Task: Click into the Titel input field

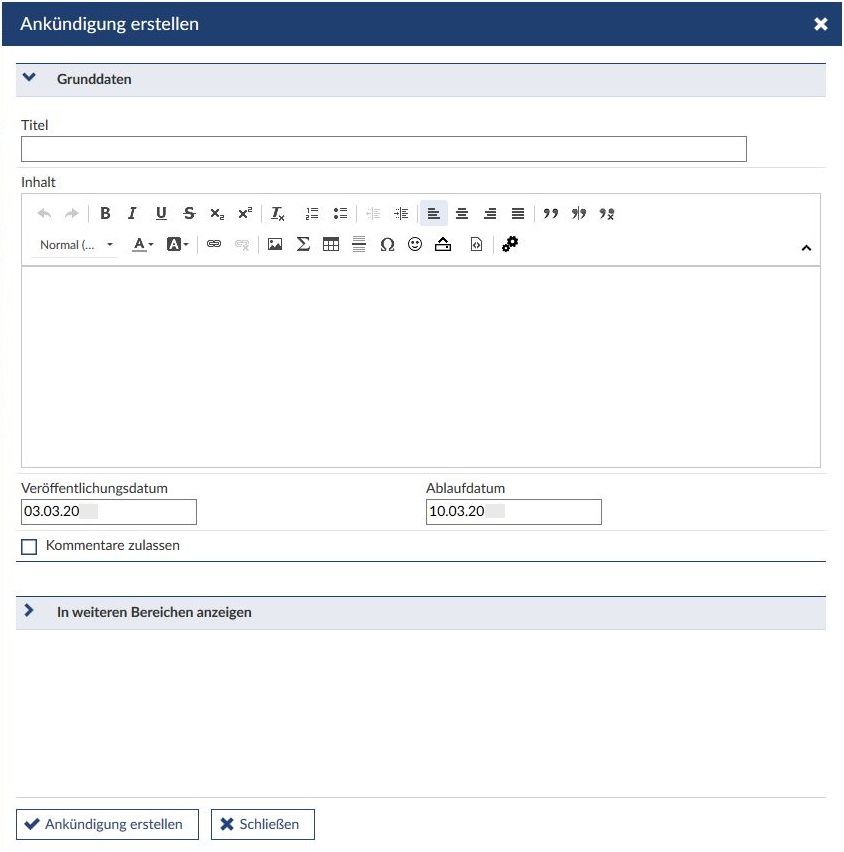Action: tap(383, 149)
